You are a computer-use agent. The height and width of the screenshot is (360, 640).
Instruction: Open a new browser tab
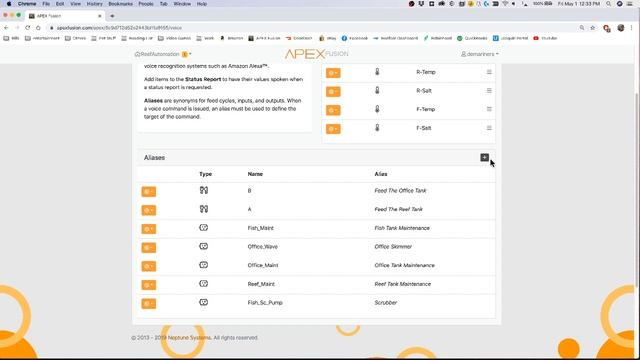[112, 16]
